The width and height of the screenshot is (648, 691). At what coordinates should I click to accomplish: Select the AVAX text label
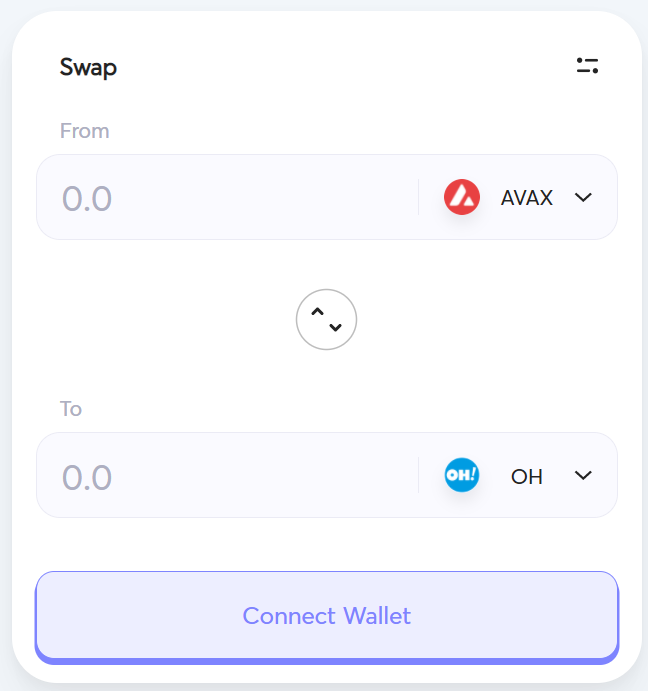527,197
